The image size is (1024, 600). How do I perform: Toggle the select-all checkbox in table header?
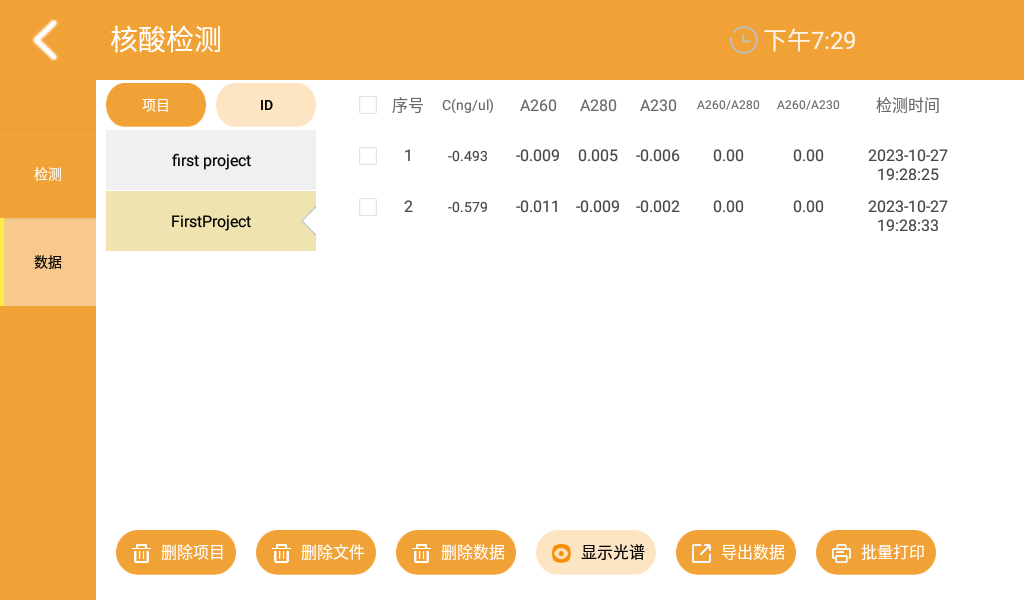(368, 105)
